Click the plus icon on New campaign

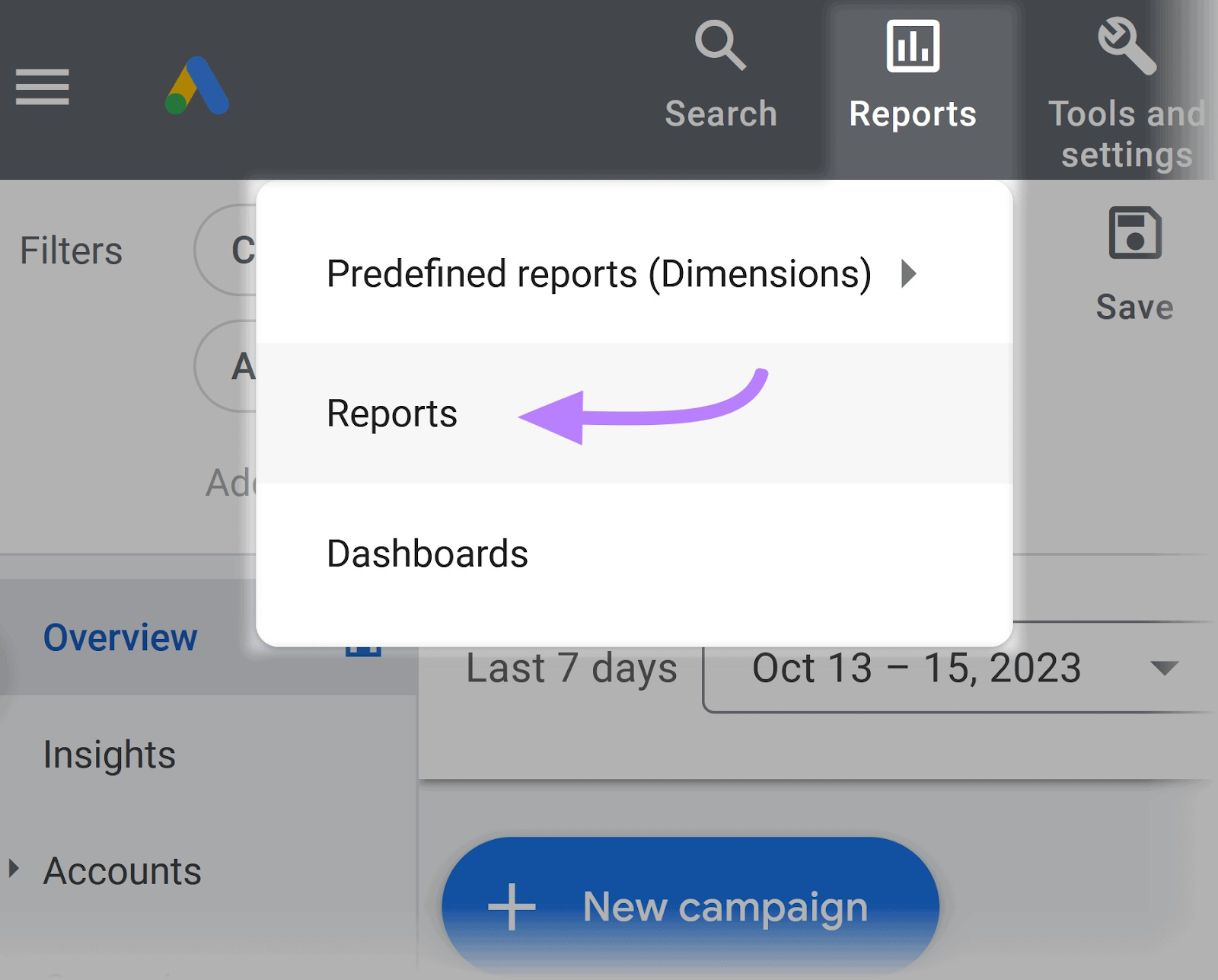(x=512, y=906)
